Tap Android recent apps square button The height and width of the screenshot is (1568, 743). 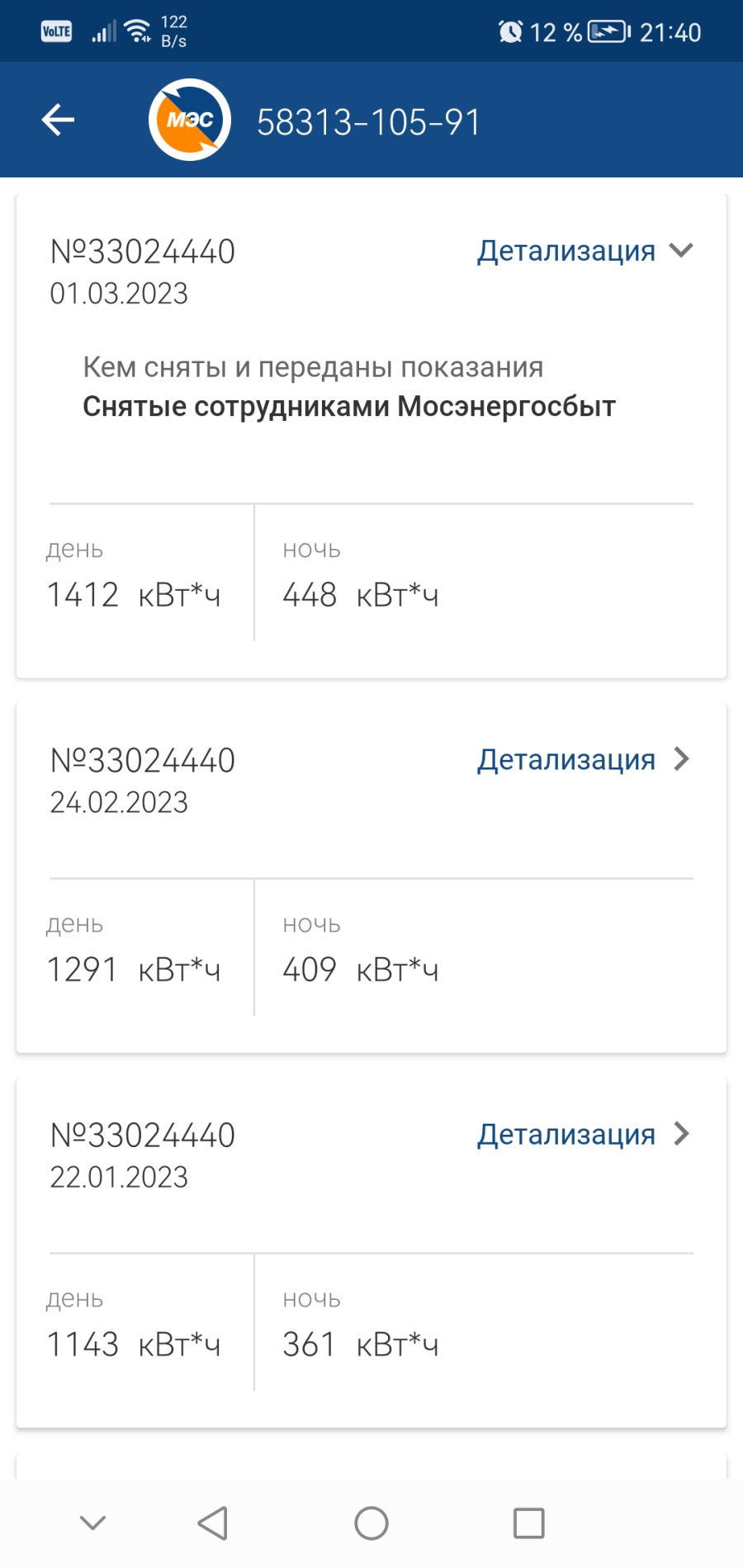[528, 1523]
